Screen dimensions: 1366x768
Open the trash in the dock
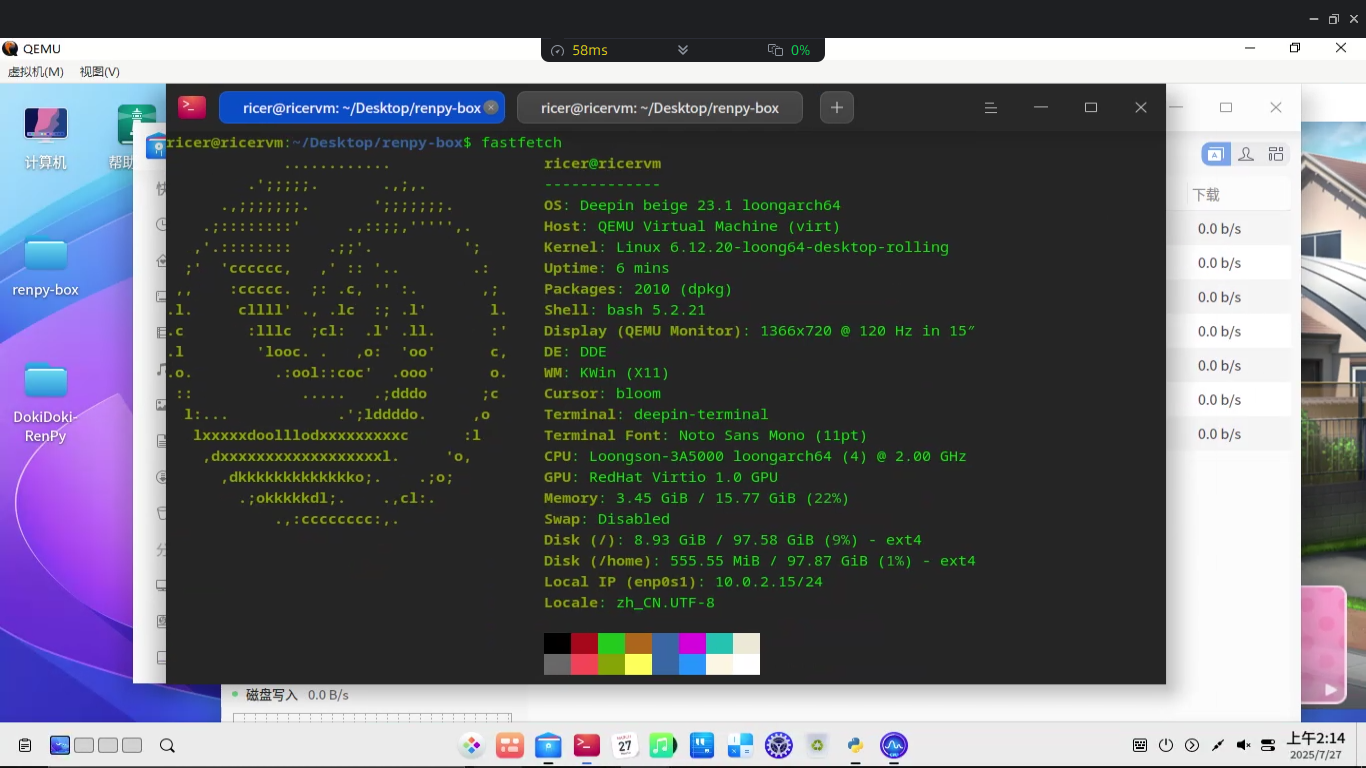(x=817, y=745)
